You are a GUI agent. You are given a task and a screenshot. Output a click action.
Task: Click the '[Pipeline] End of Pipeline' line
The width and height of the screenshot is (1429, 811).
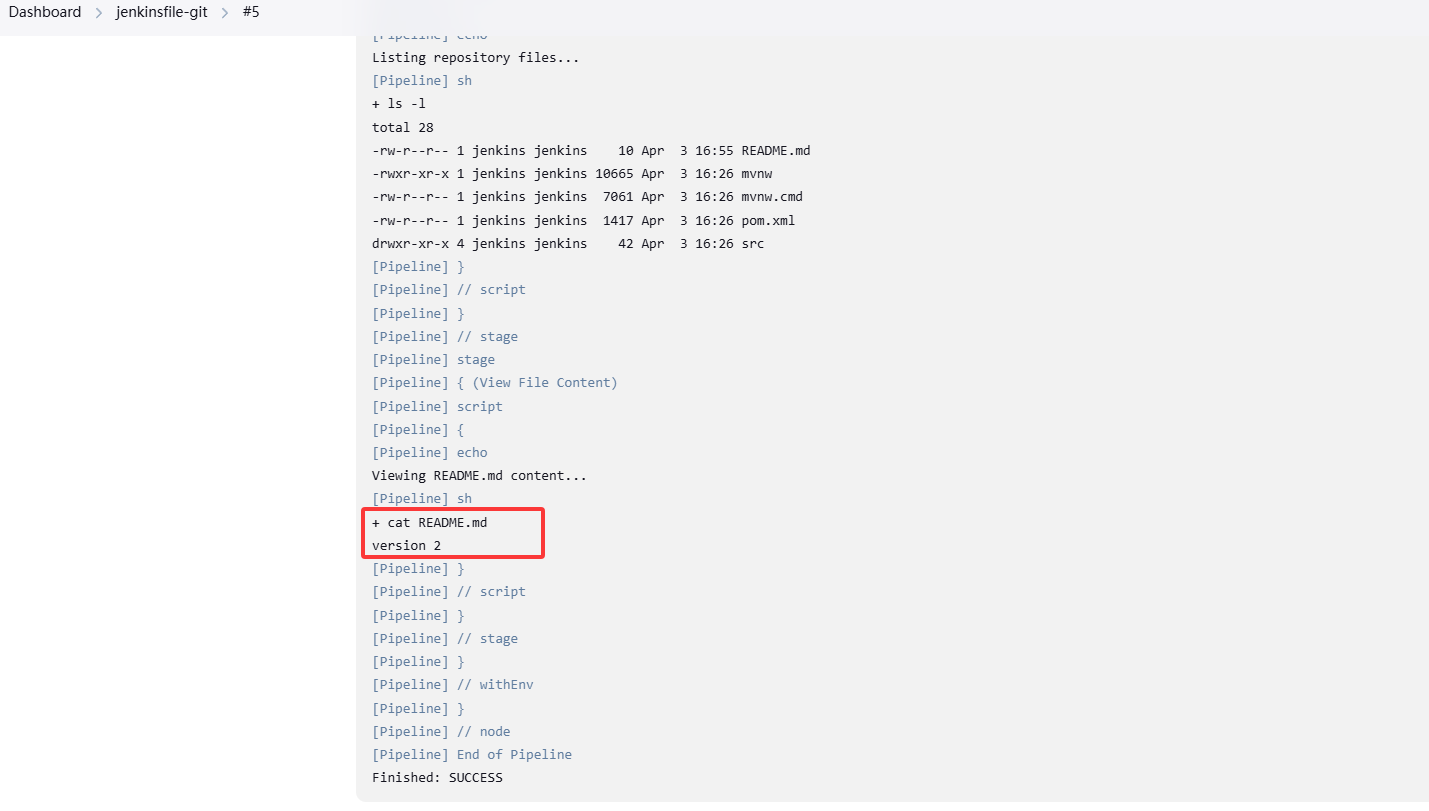click(471, 755)
